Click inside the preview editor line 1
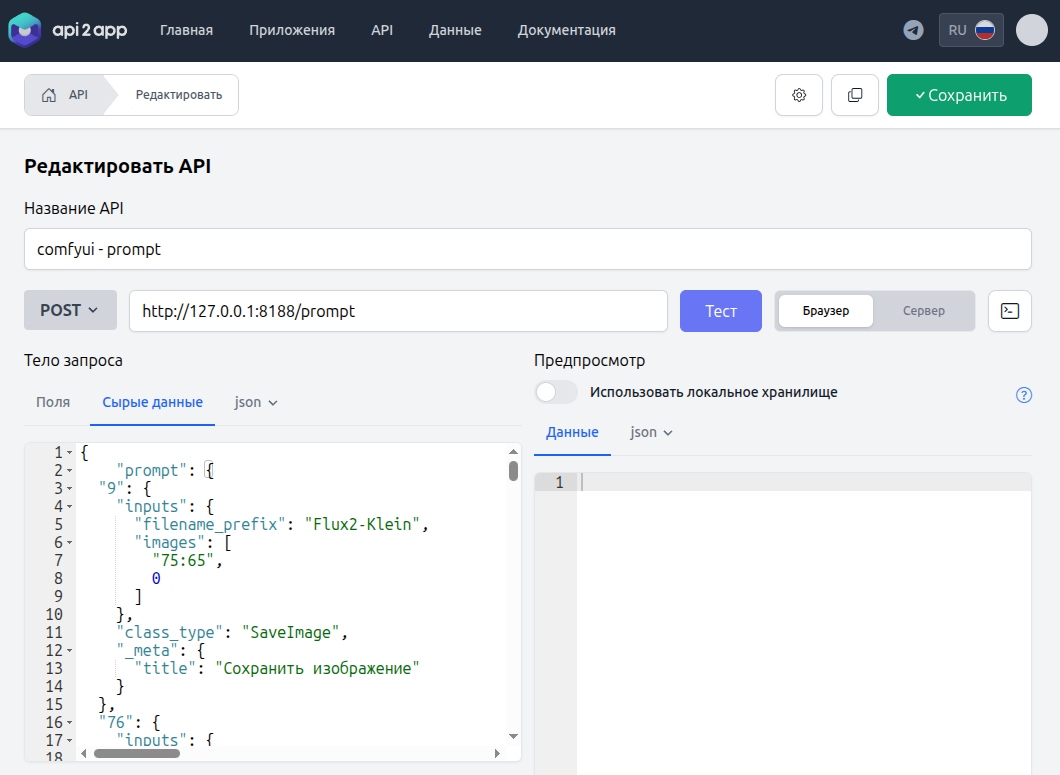 click(x=804, y=482)
